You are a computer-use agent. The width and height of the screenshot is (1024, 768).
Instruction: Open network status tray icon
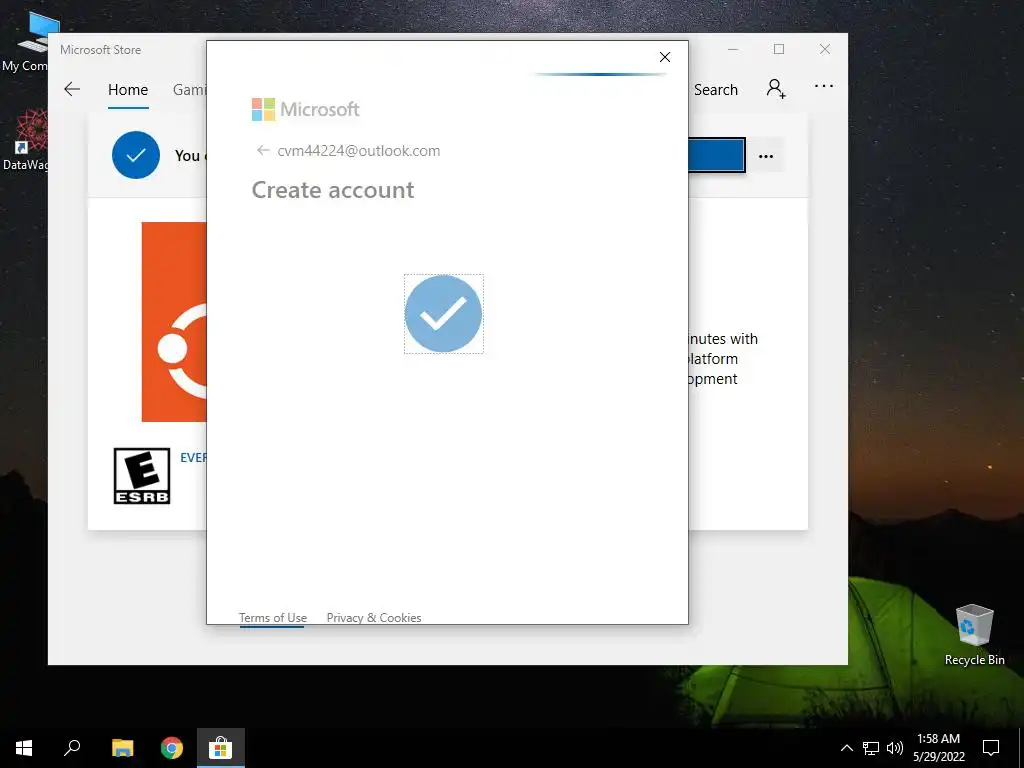click(871, 748)
